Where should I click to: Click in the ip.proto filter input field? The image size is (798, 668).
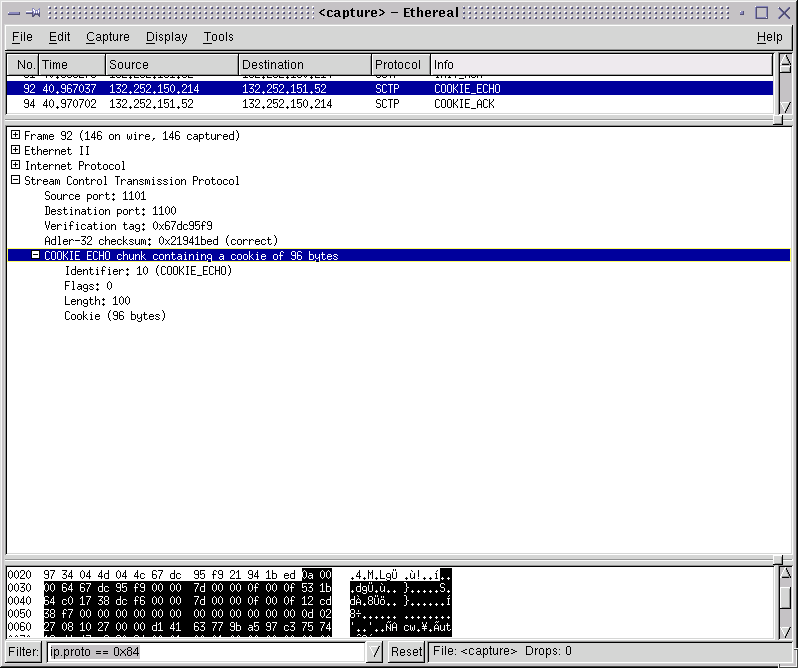[x=205, y=652]
